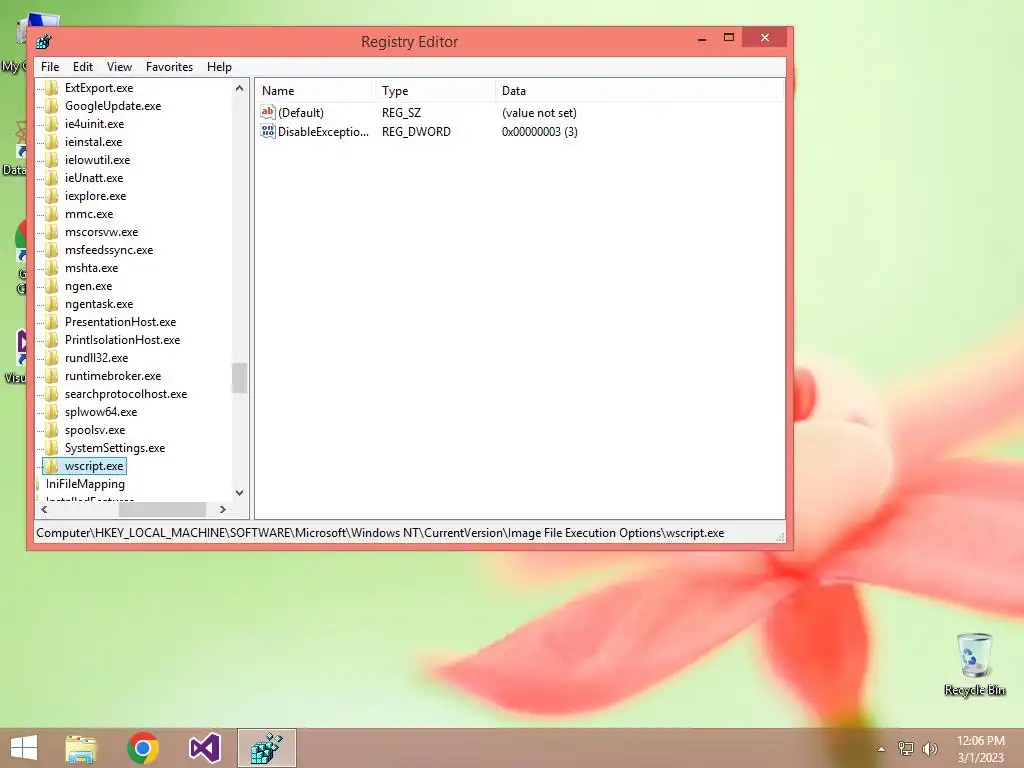Select the SystemSettings.exe key

tap(114, 448)
